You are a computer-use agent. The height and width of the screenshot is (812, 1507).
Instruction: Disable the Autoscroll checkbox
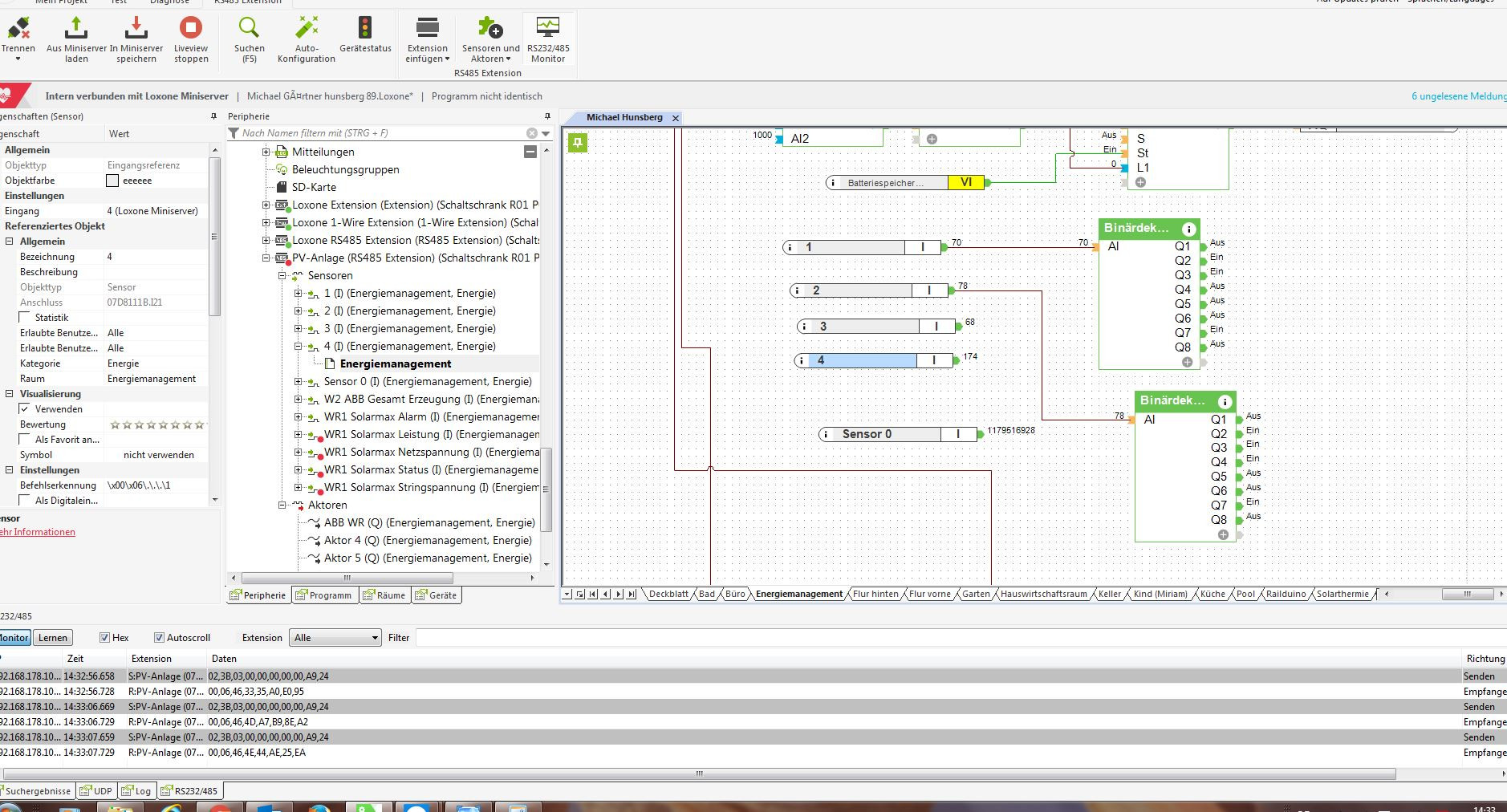tap(159, 638)
